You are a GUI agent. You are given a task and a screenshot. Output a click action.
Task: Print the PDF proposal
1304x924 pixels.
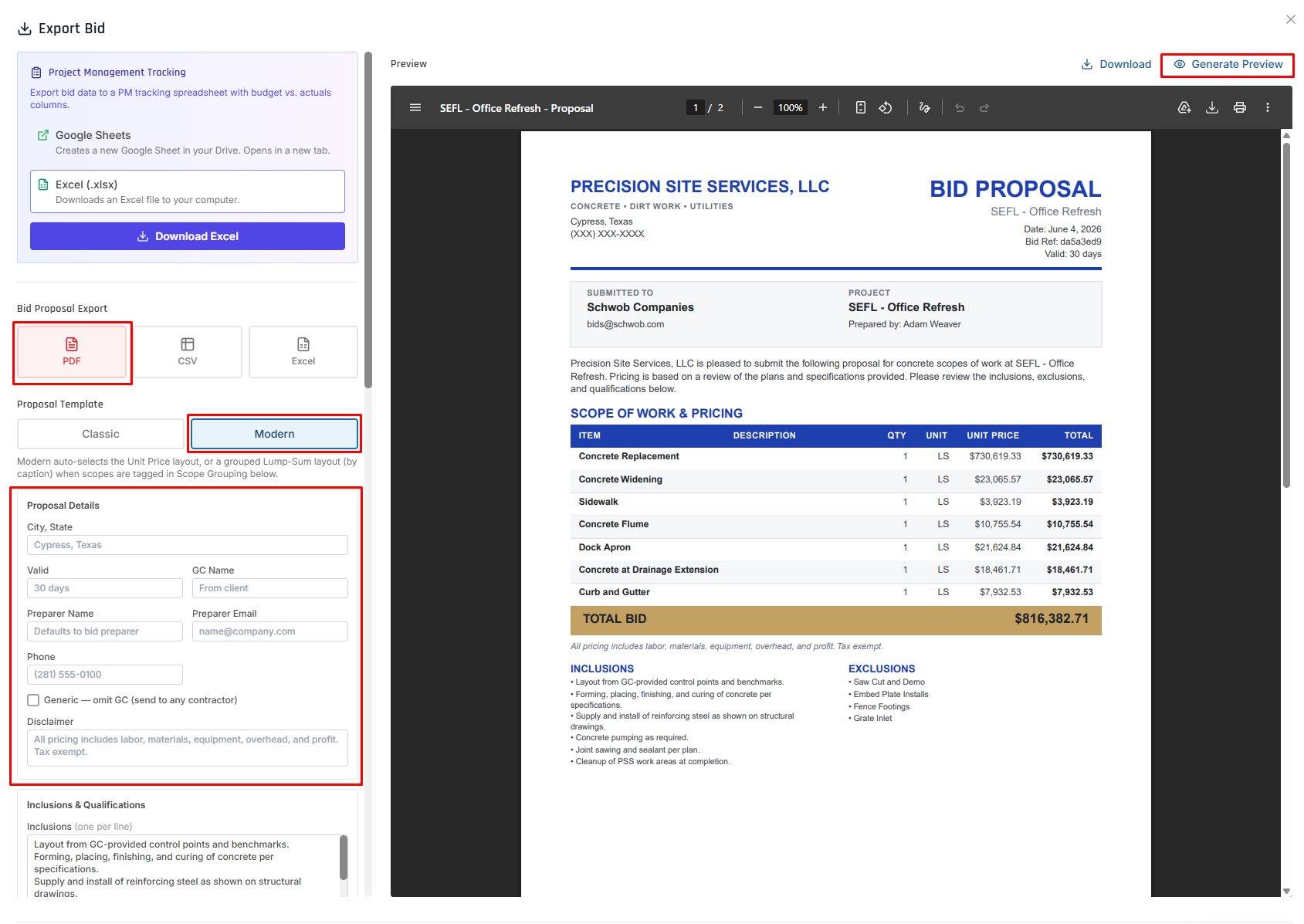click(x=1240, y=107)
